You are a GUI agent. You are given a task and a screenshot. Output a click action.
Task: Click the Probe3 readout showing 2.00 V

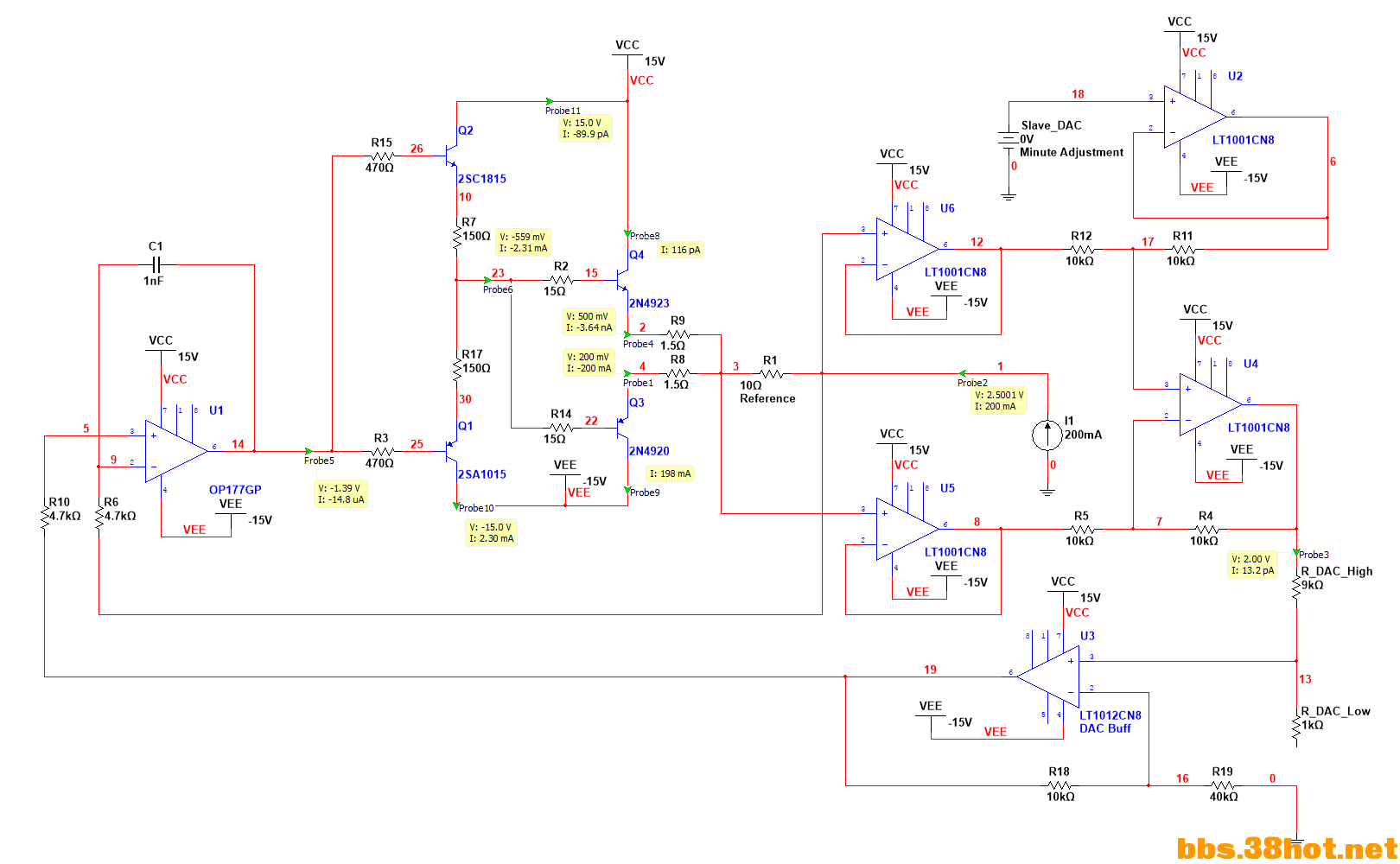click(x=1252, y=565)
